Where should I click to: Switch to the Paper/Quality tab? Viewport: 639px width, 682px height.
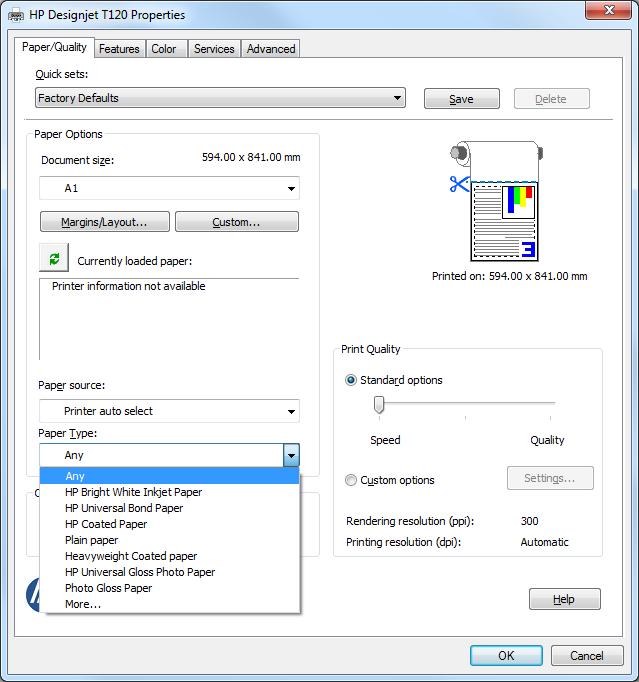(x=54, y=47)
